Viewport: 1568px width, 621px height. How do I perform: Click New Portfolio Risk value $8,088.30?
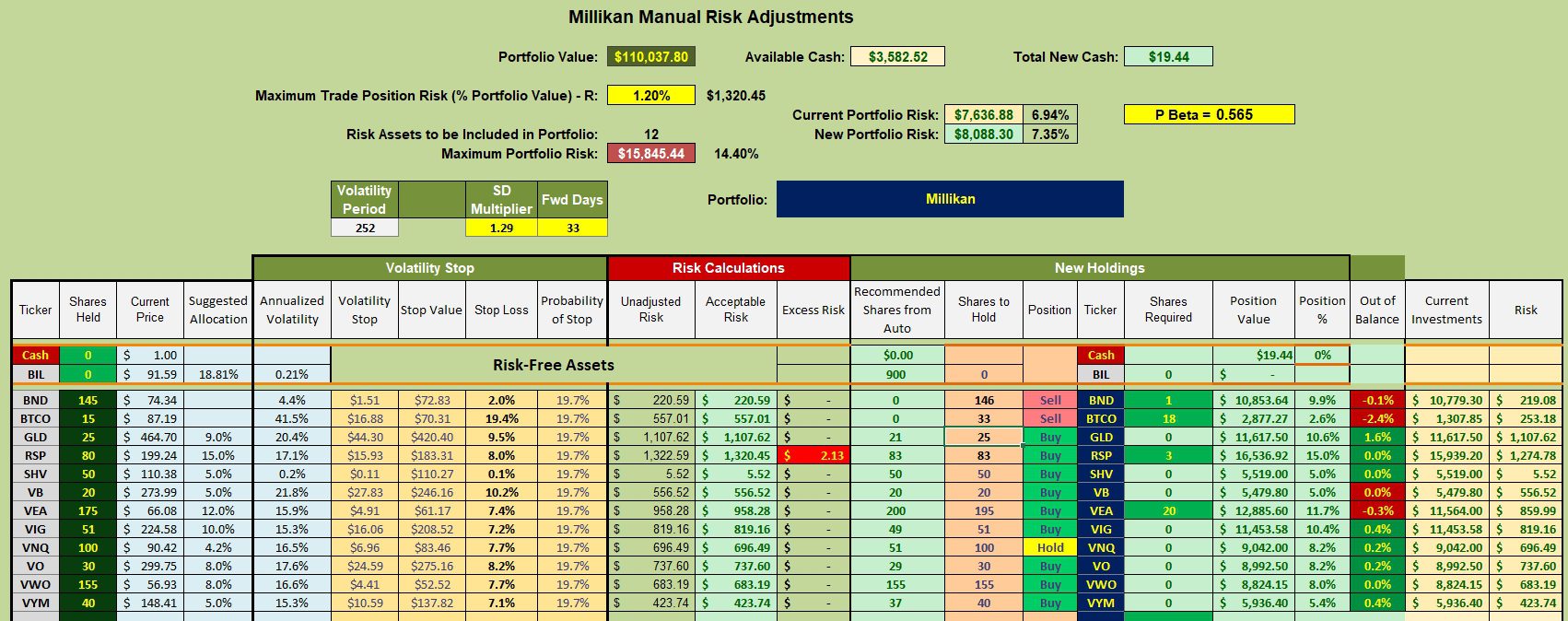pyautogui.click(x=983, y=135)
